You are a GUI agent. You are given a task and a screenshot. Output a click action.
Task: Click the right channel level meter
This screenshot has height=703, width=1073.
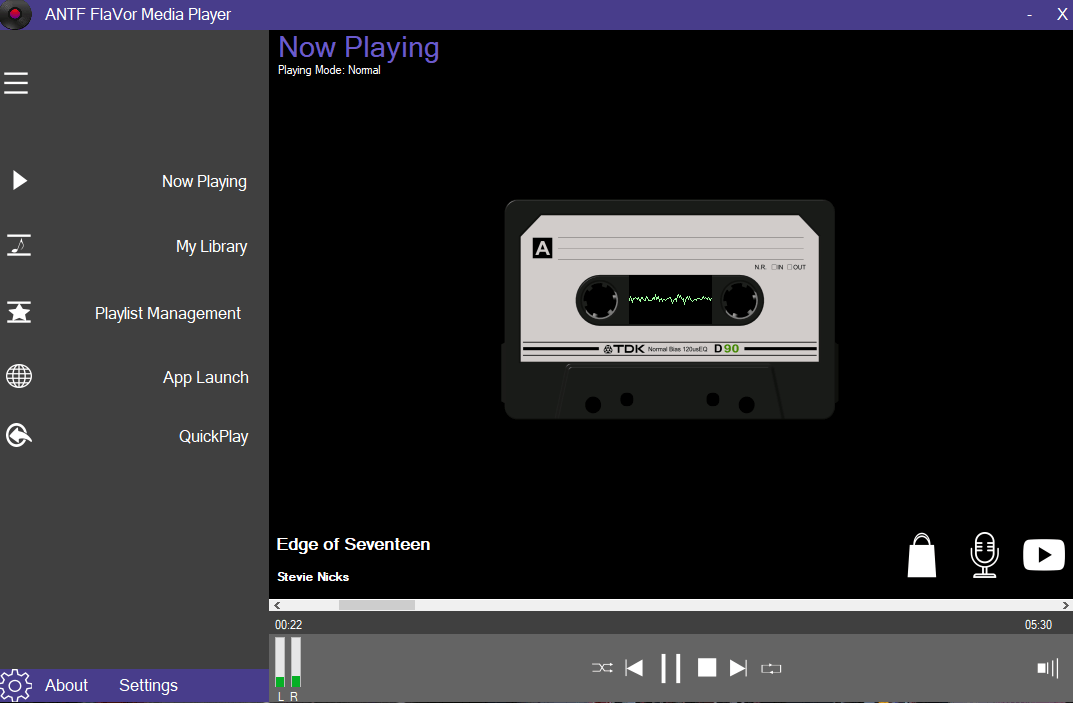point(296,662)
